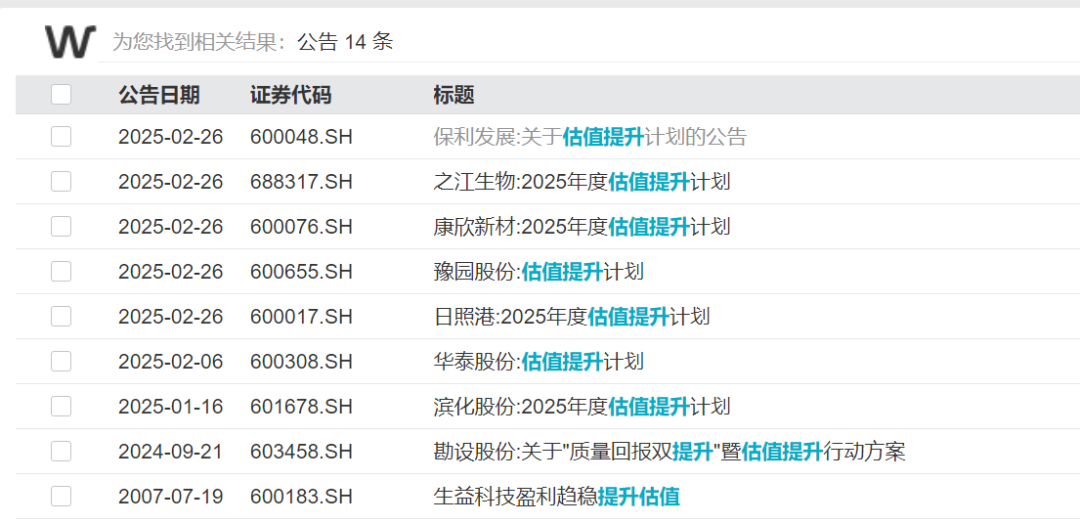Open 滨化股份:2025年度估值提升计划 link
This screenshot has width=1080, height=523.
pos(582,407)
